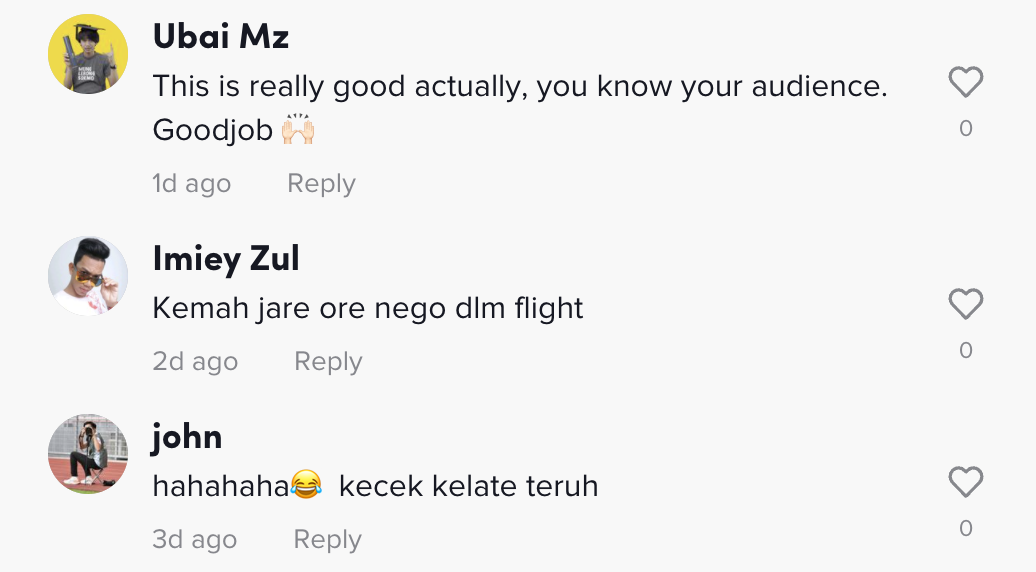Image resolution: width=1036 pixels, height=572 pixels.
Task: Click the like count on john's comment
Action: (x=965, y=529)
